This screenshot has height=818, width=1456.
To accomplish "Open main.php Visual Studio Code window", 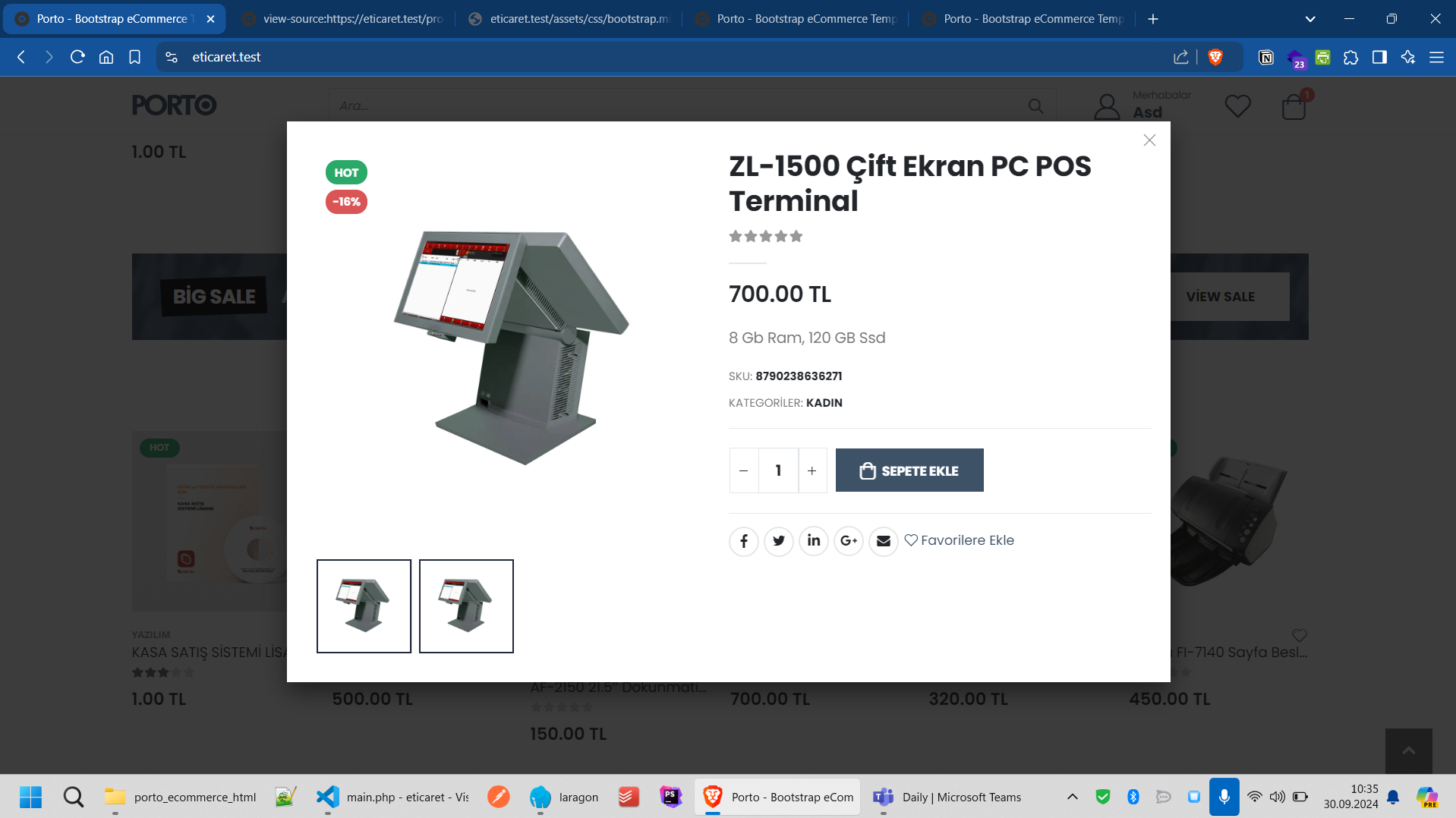I will (x=393, y=797).
